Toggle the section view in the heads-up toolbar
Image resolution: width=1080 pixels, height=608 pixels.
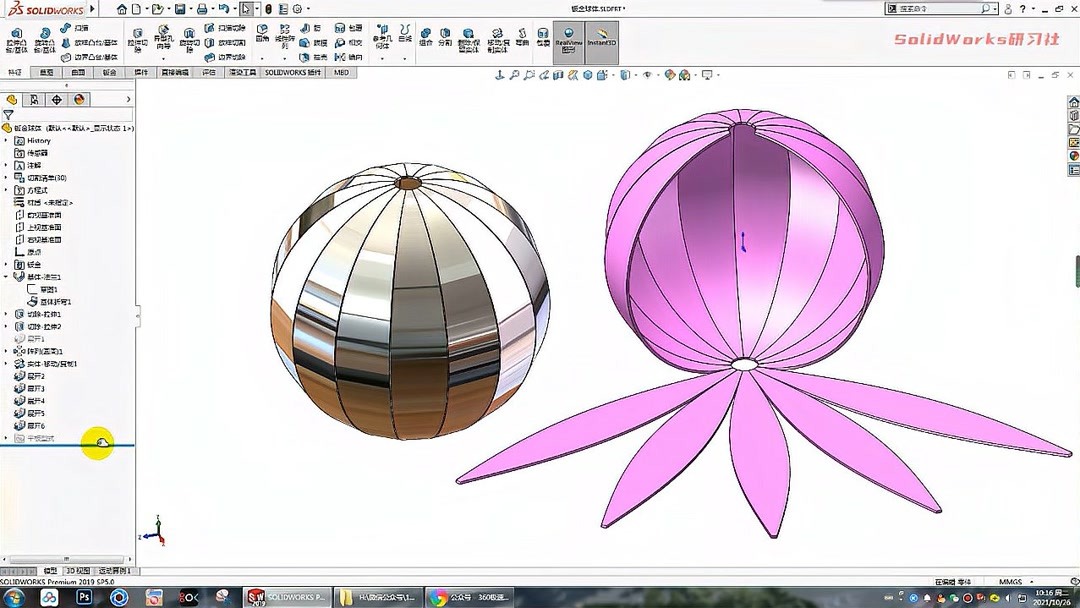pyautogui.click(x=559, y=75)
